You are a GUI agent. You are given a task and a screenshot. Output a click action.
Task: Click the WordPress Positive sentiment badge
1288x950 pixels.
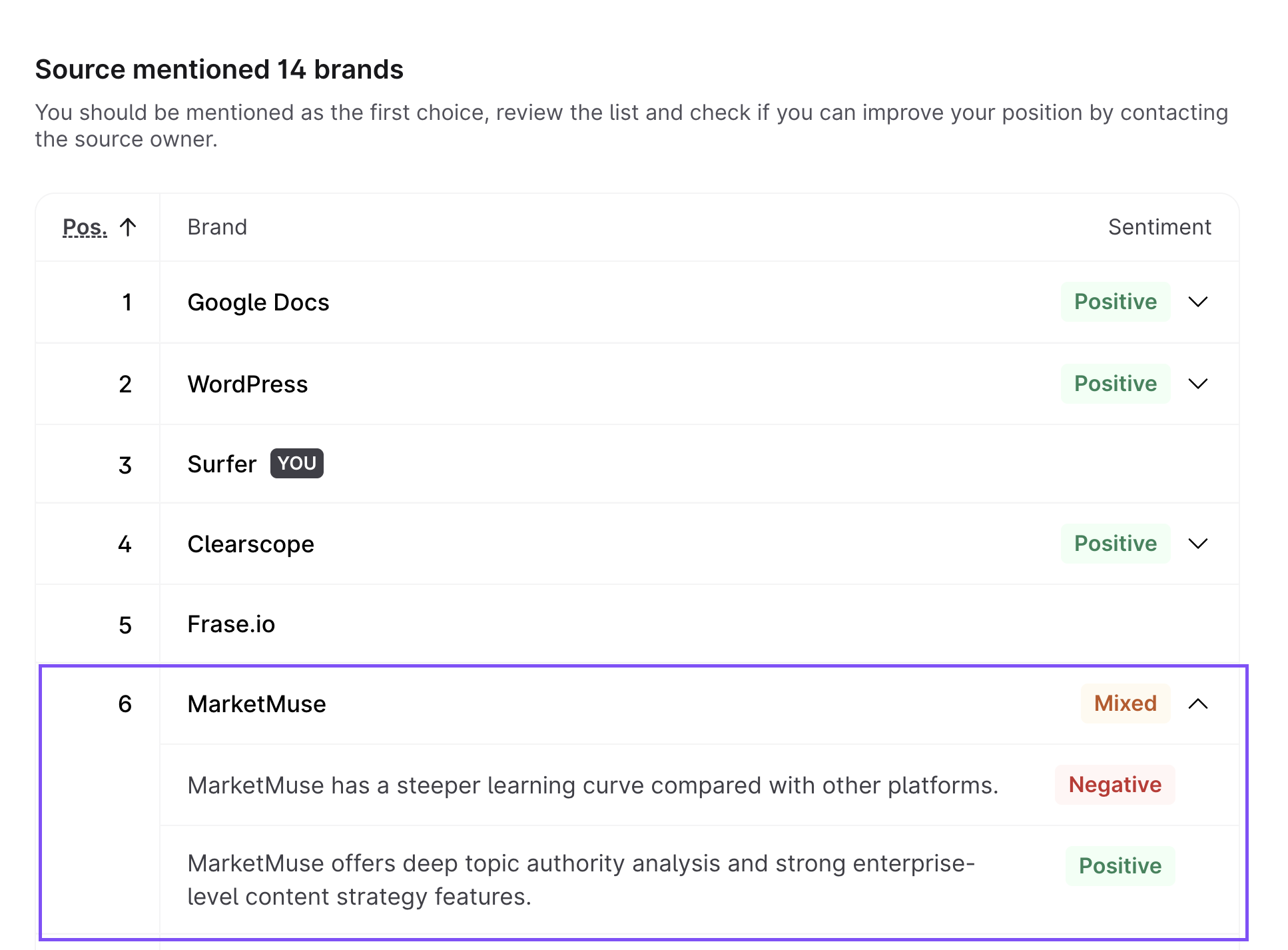(x=1115, y=384)
